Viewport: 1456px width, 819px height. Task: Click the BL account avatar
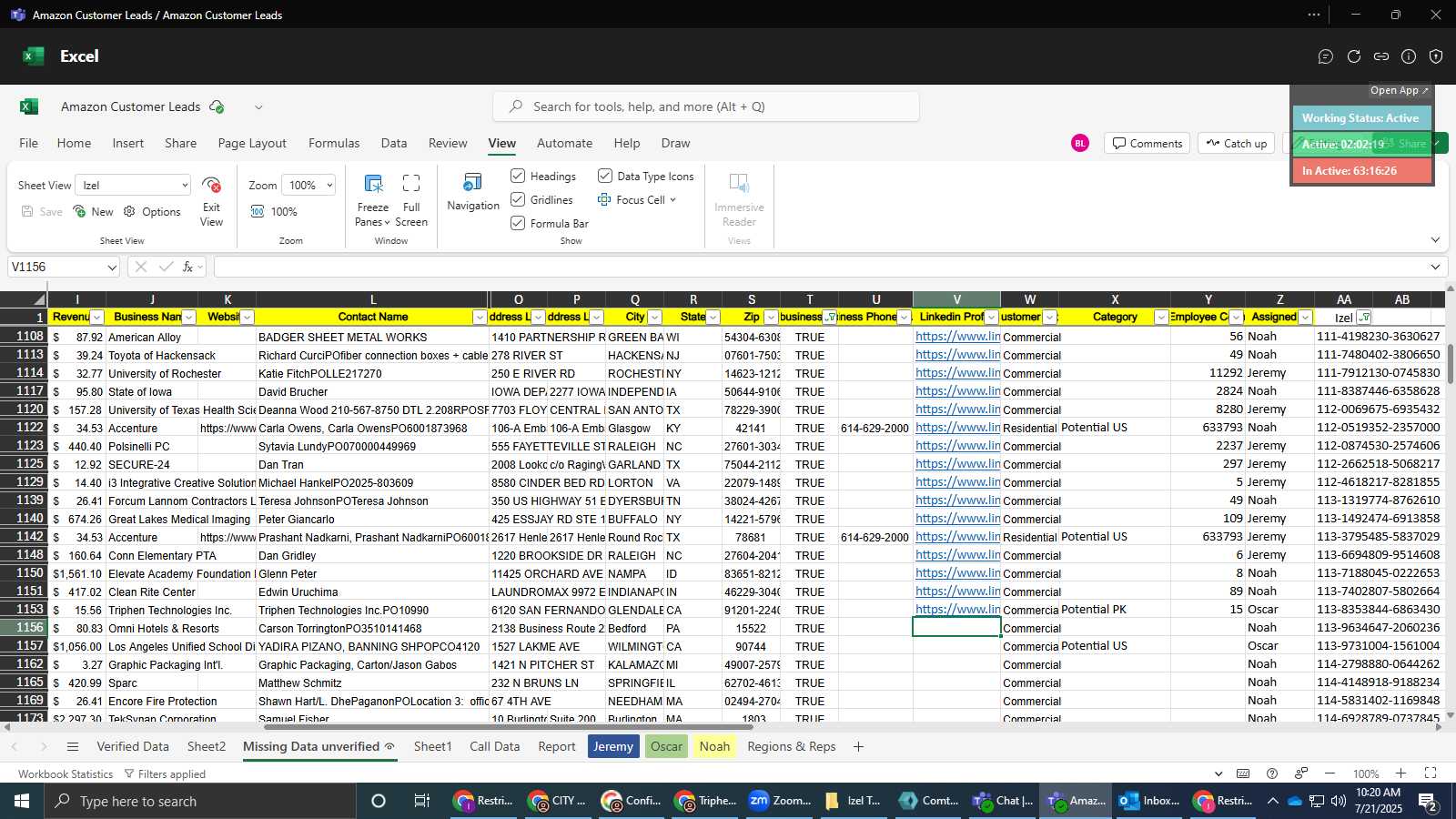pos(1080,143)
